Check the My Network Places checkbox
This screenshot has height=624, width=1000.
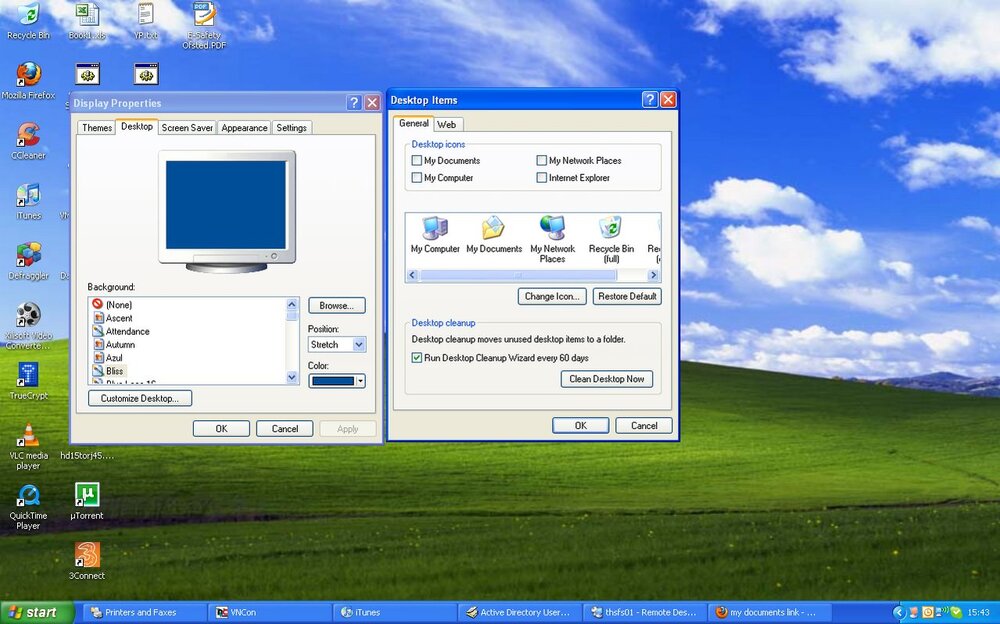[541, 160]
